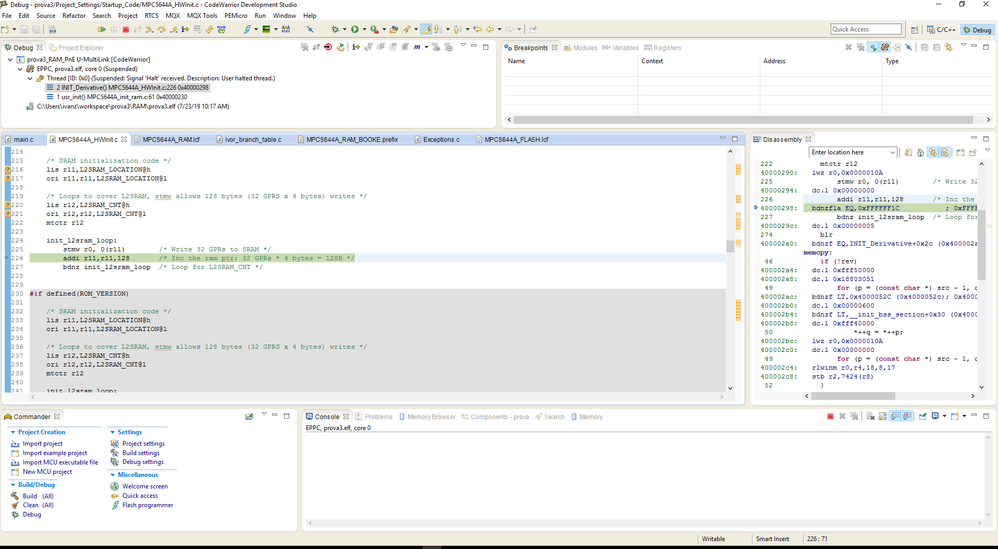This screenshot has height=549, width=998.
Task: Collapse prova3_RAM_PnE U-MultiLink launch node
Action: (11, 59)
